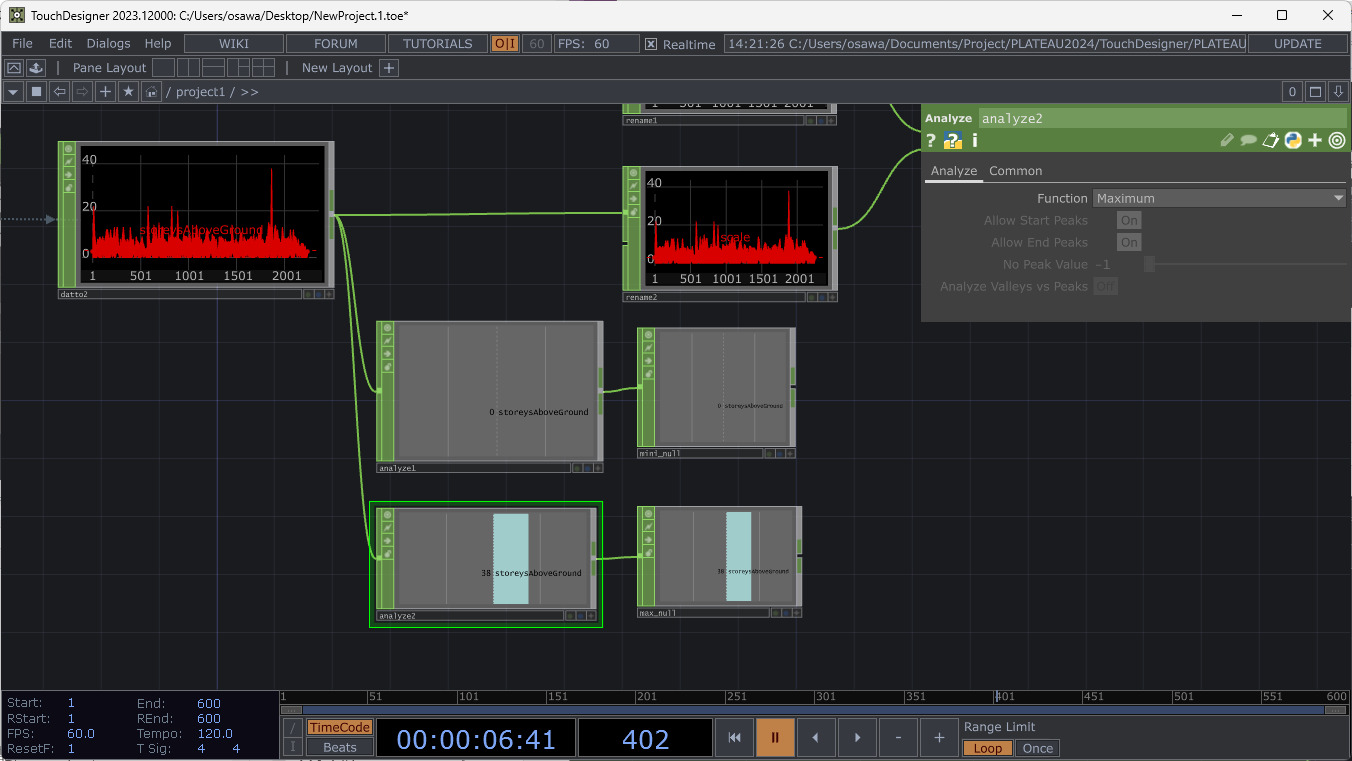The image size is (1352, 761).
Task: Select the three-pane layout icon
Action: [238, 68]
